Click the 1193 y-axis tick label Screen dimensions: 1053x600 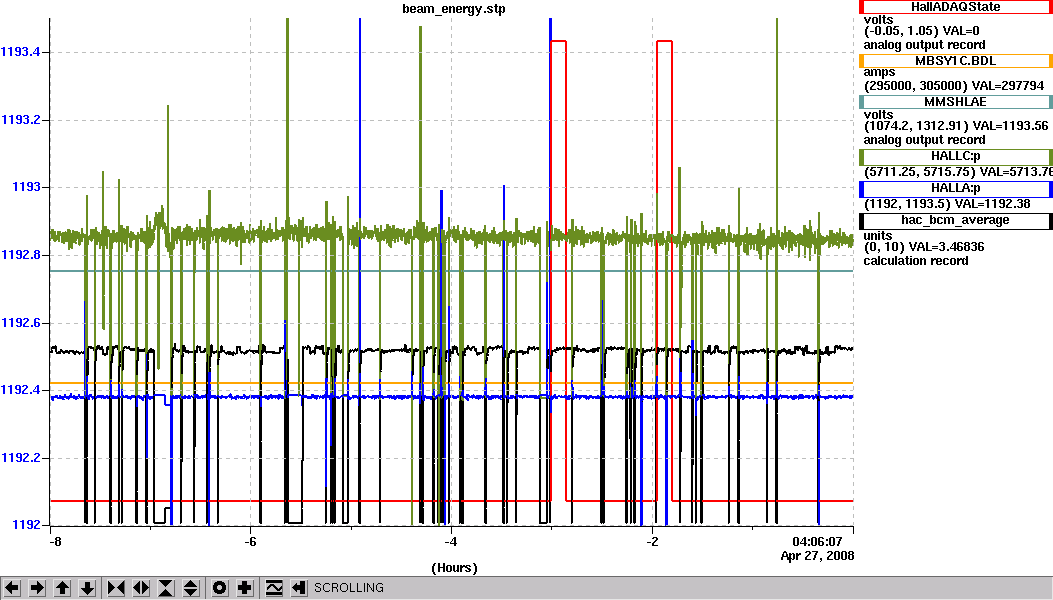[26, 187]
